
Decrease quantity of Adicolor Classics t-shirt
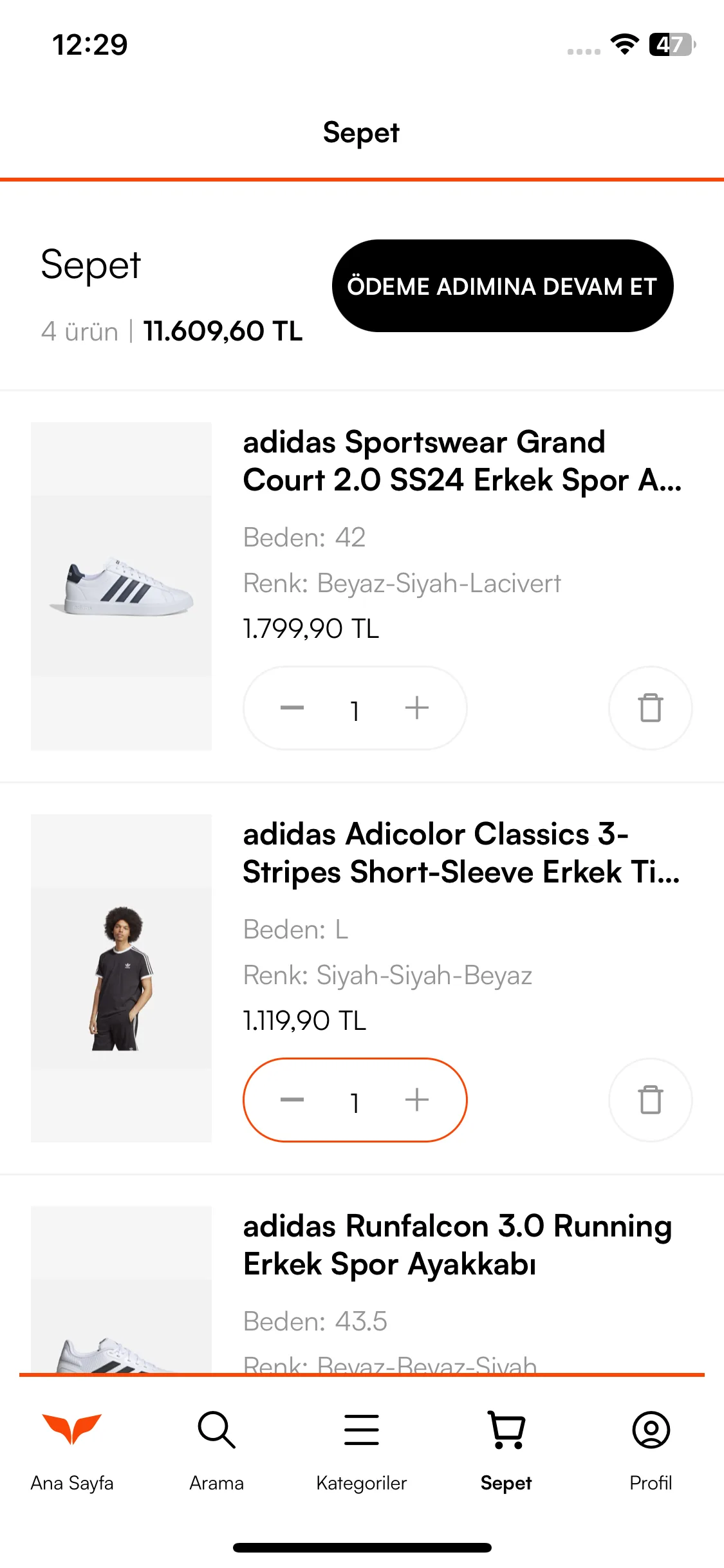(292, 1100)
